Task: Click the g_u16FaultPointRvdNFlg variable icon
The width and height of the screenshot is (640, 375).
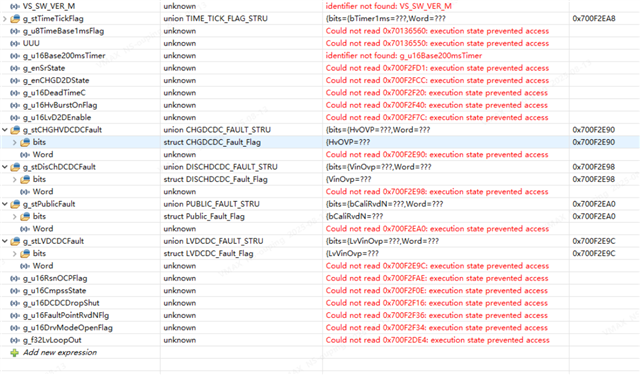Action: click(x=15, y=315)
